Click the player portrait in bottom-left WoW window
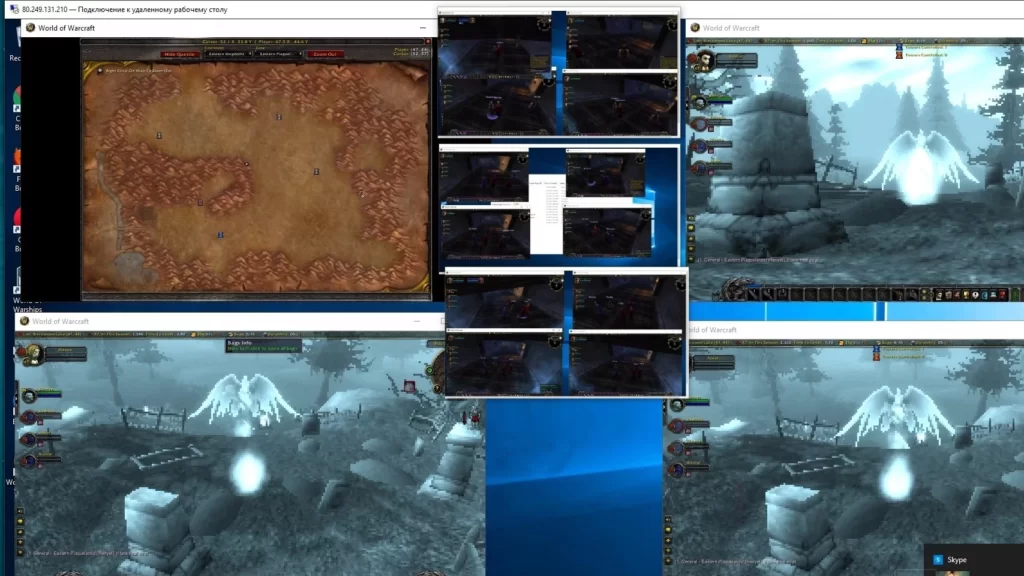Image resolution: width=1024 pixels, height=576 pixels. [x=33, y=353]
